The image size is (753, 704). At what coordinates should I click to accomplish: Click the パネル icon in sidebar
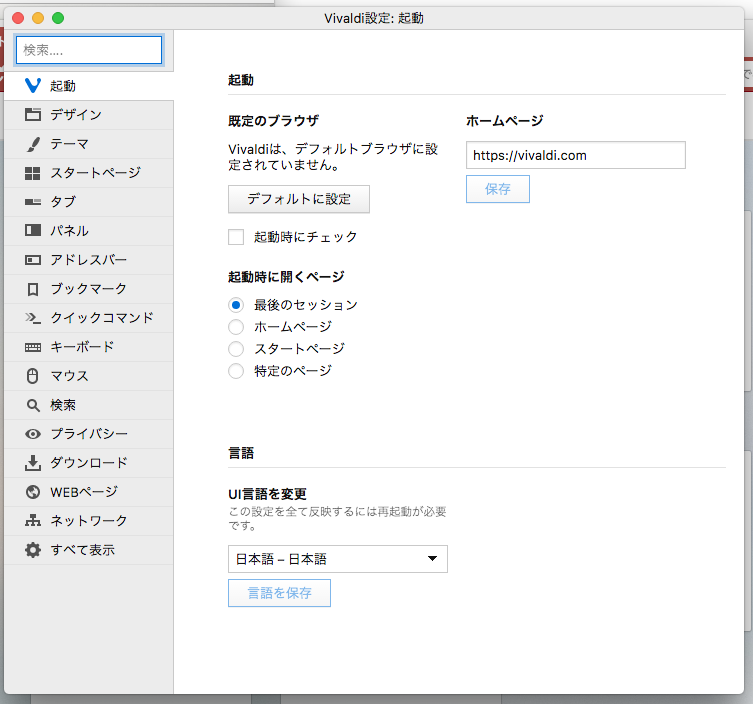(x=33, y=231)
